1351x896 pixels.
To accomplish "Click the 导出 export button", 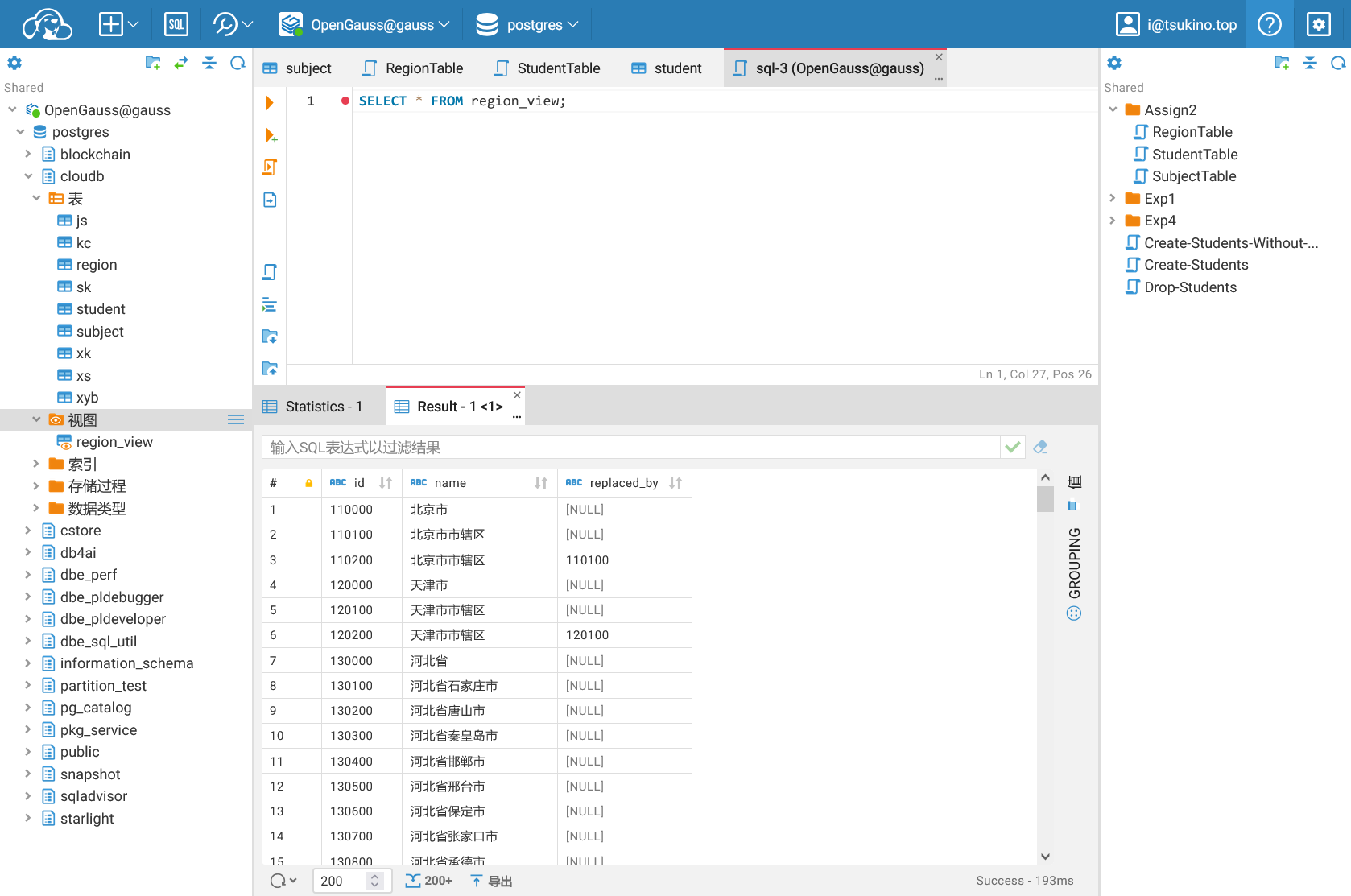I will [492, 881].
